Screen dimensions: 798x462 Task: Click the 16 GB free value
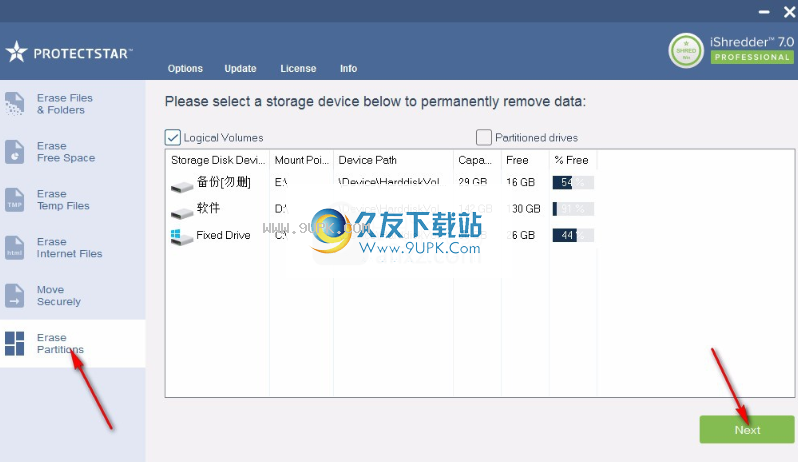[520, 182]
